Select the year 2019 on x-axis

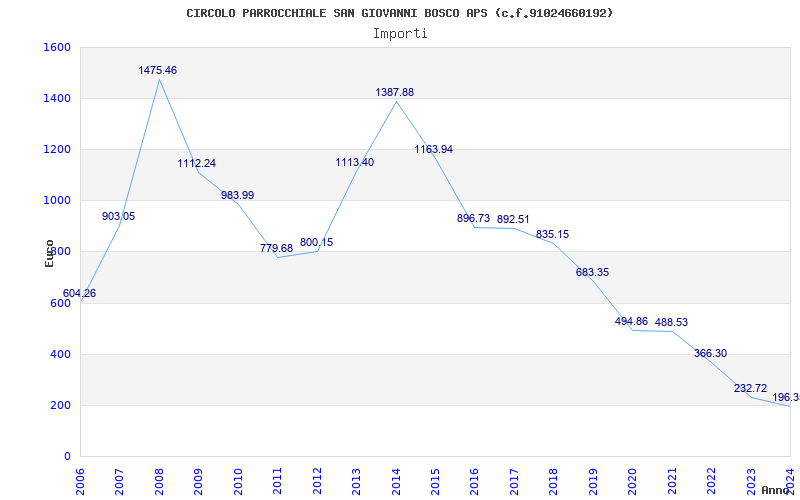[593, 481]
